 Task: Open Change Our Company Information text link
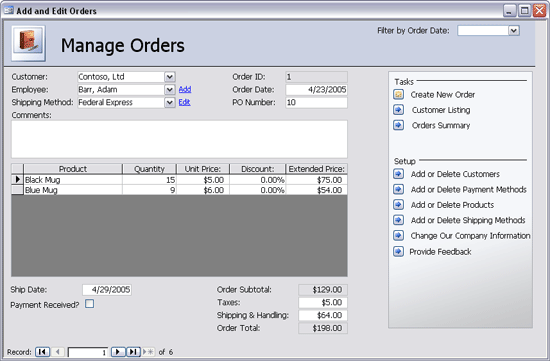point(470,236)
